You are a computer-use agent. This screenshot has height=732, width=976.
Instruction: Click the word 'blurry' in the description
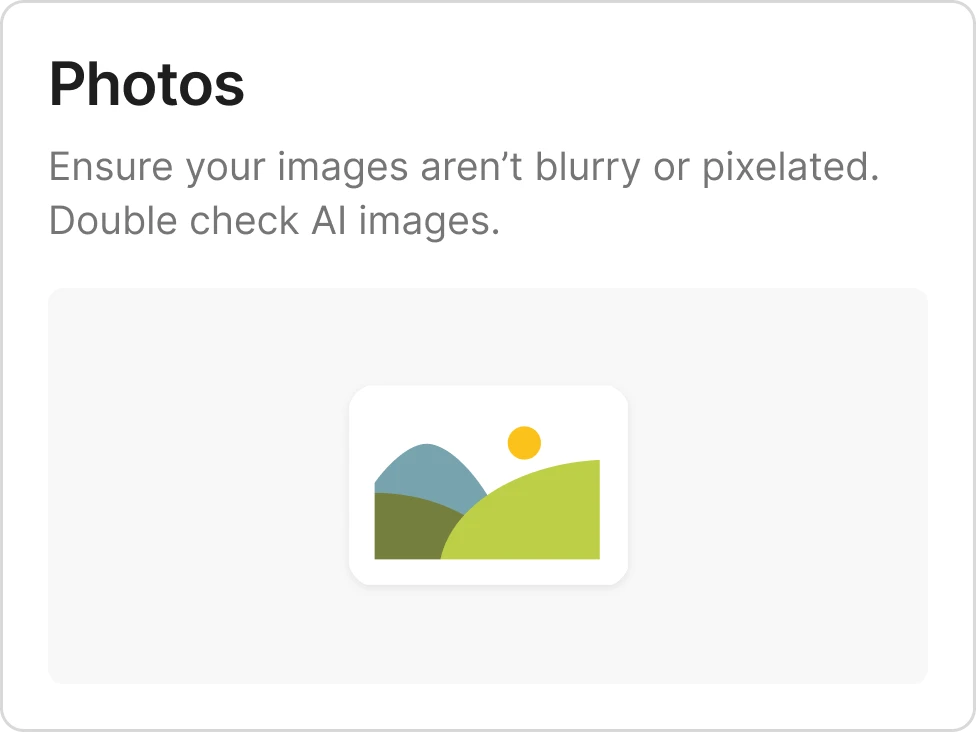[588, 167]
